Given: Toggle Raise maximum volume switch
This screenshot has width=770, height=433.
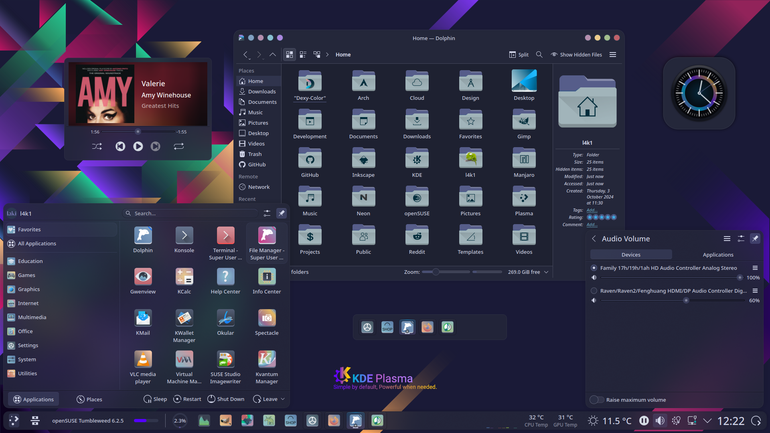Looking at the screenshot, I should (597, 400).
